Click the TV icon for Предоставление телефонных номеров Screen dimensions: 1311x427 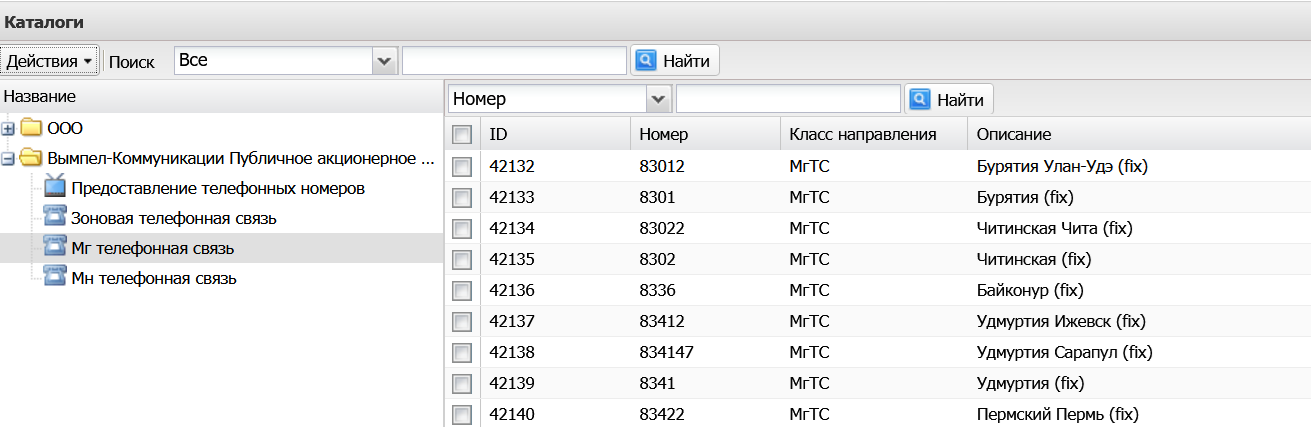55,187
